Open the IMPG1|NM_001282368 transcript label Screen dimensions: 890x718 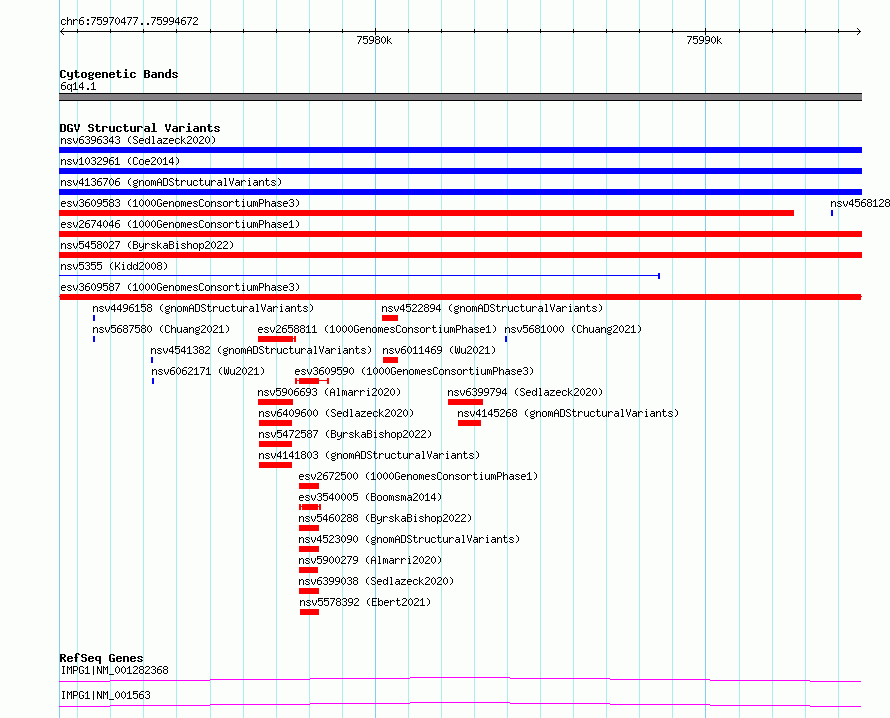115,670
